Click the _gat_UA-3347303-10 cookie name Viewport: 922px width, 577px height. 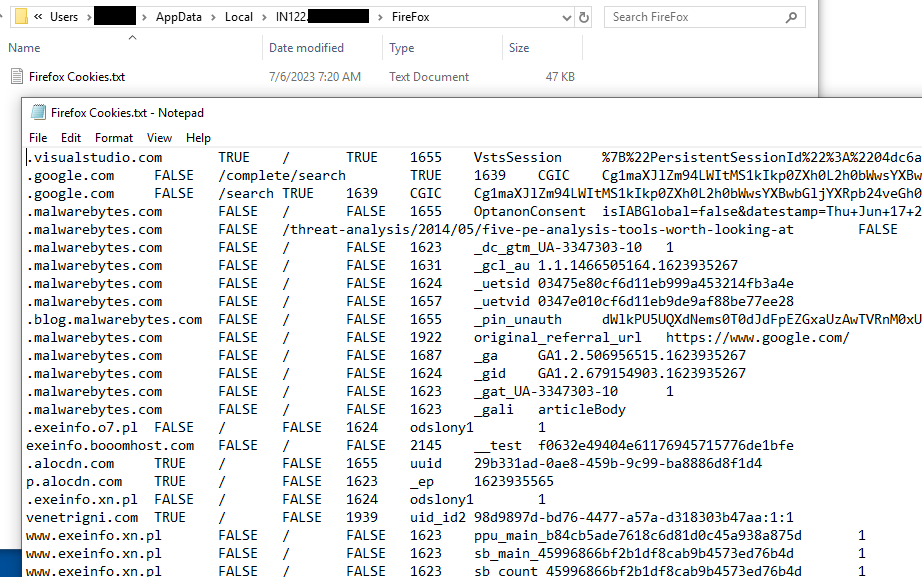point(546,392)
